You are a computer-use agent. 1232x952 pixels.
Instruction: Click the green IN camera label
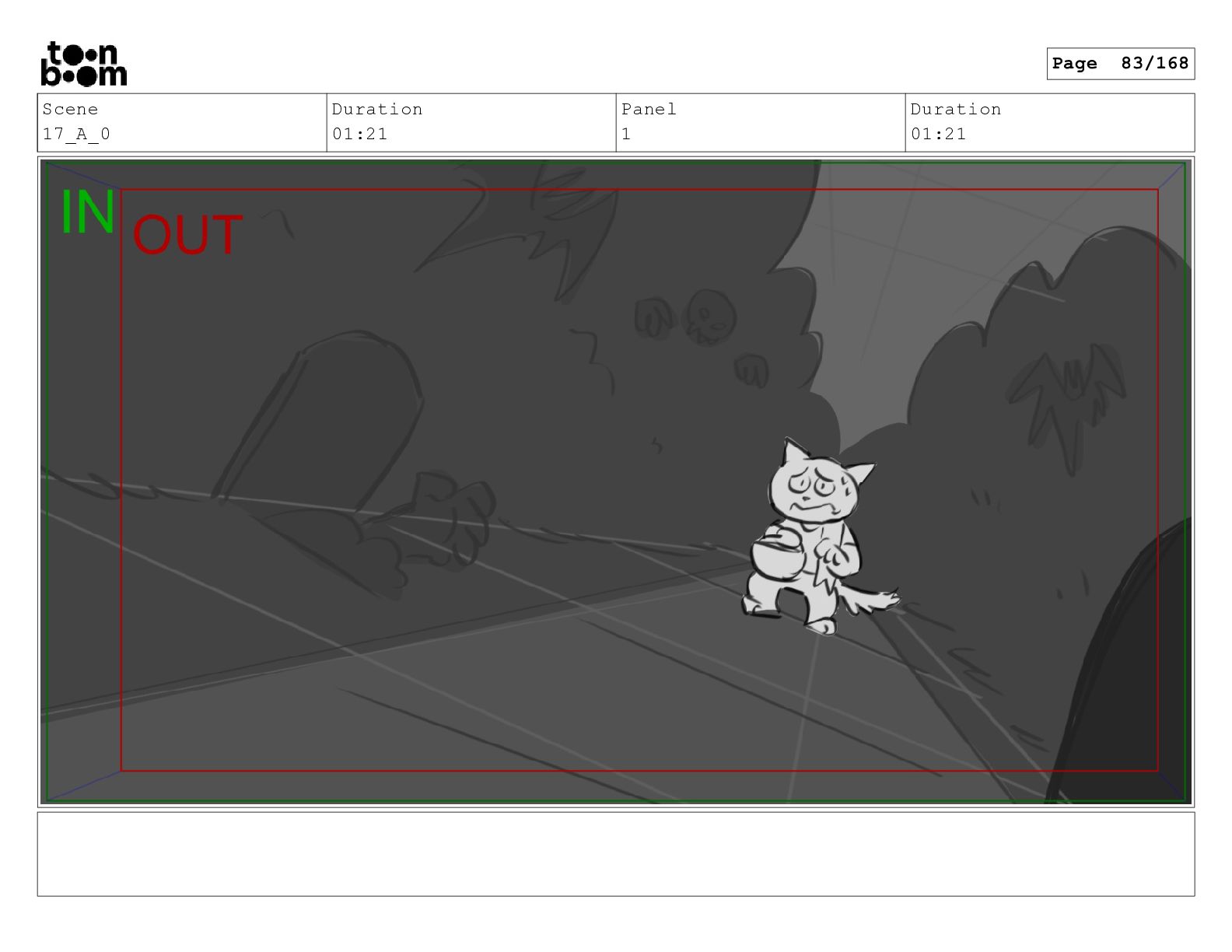(x=88, y=212)
